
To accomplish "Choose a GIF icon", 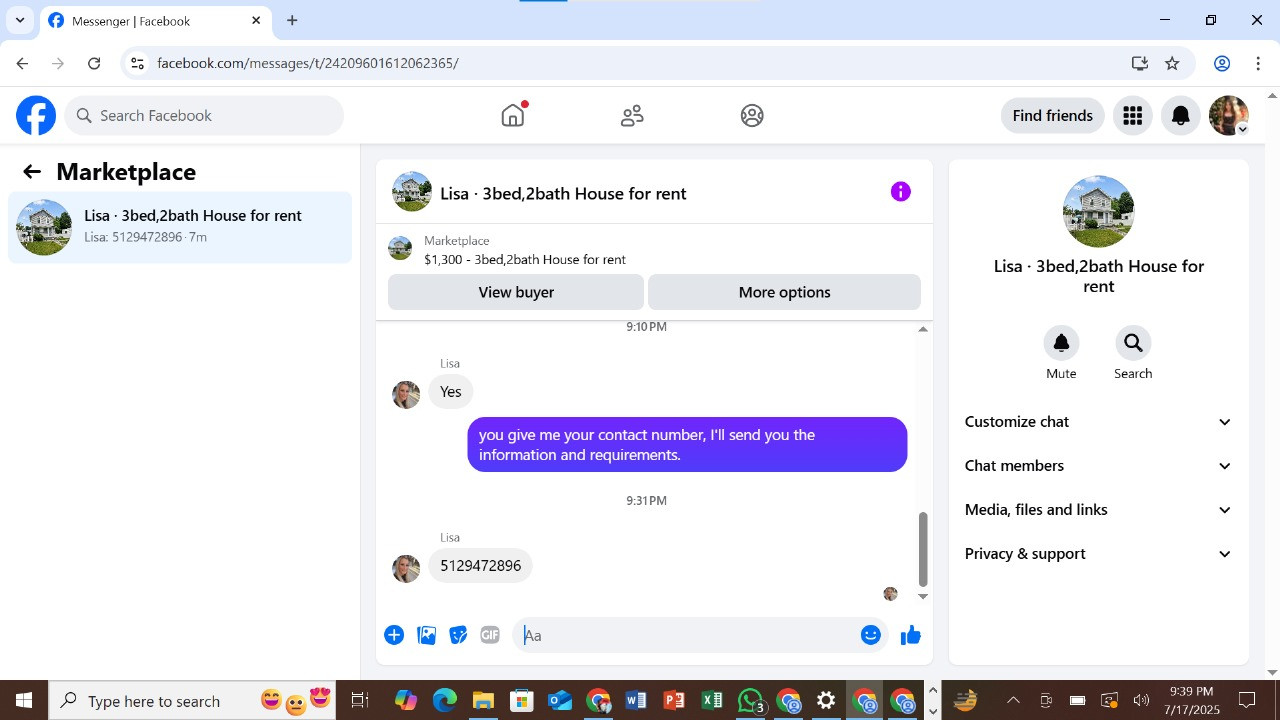I will tap(490, 635).
